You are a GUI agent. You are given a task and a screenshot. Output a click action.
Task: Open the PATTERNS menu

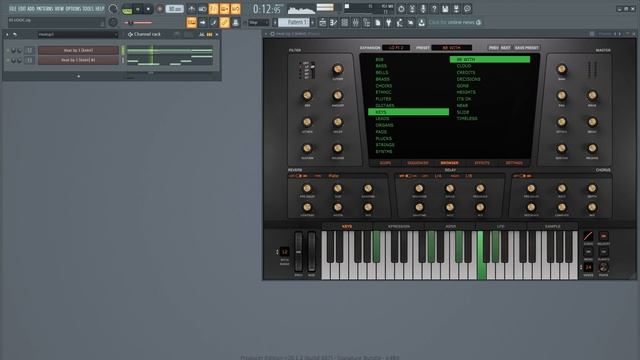pos(44,9)
